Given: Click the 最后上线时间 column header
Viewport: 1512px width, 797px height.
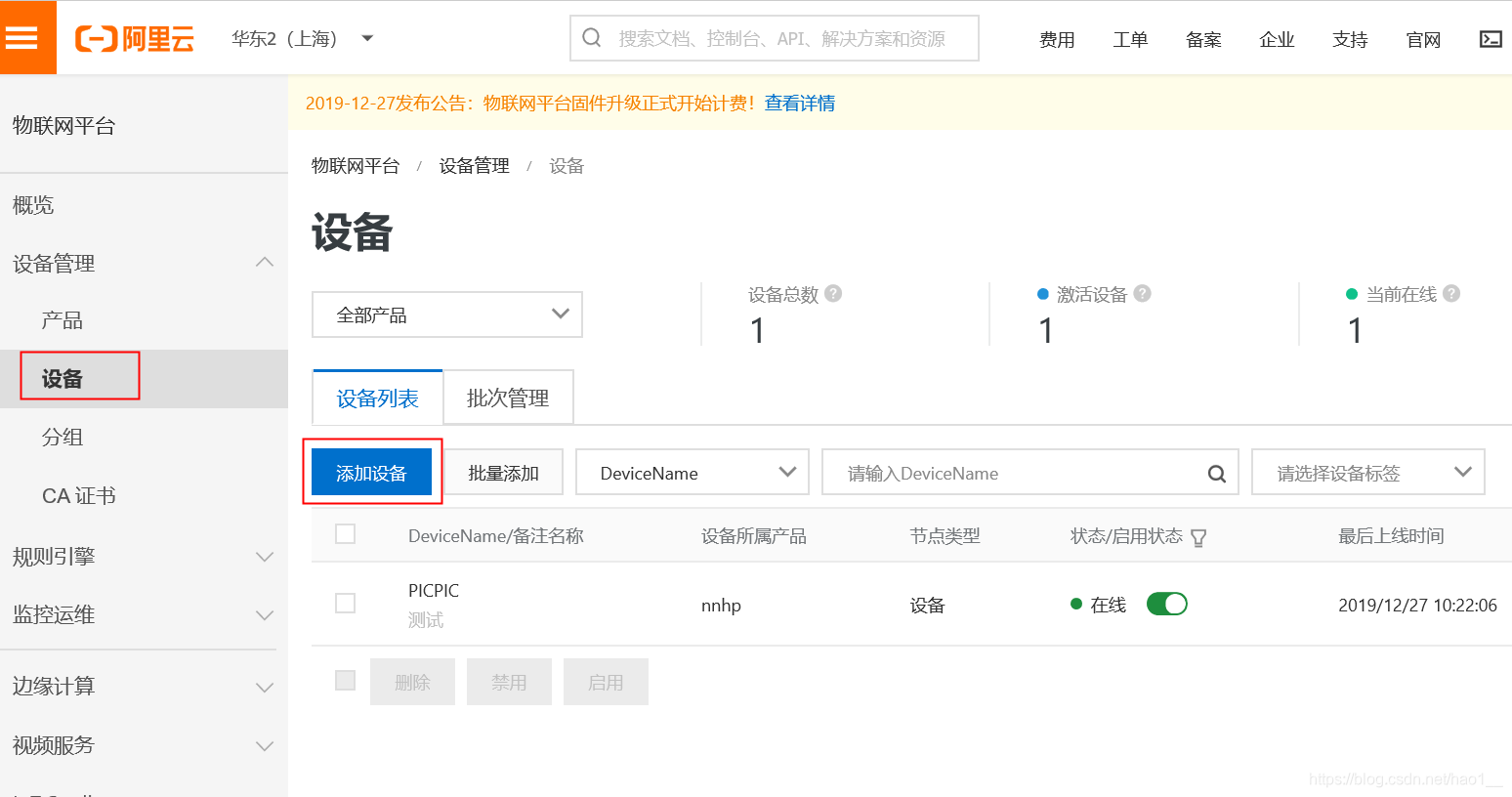Looking at the screenshot, I should pos(1391,536).
